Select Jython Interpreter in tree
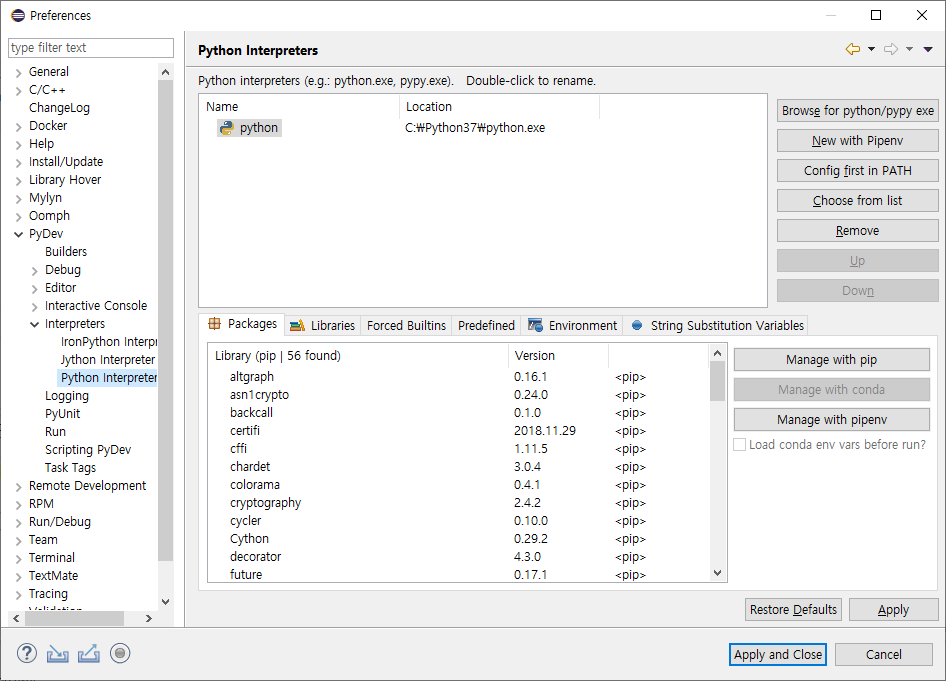The height and width of the screenshot is (681, 946). 108,360
